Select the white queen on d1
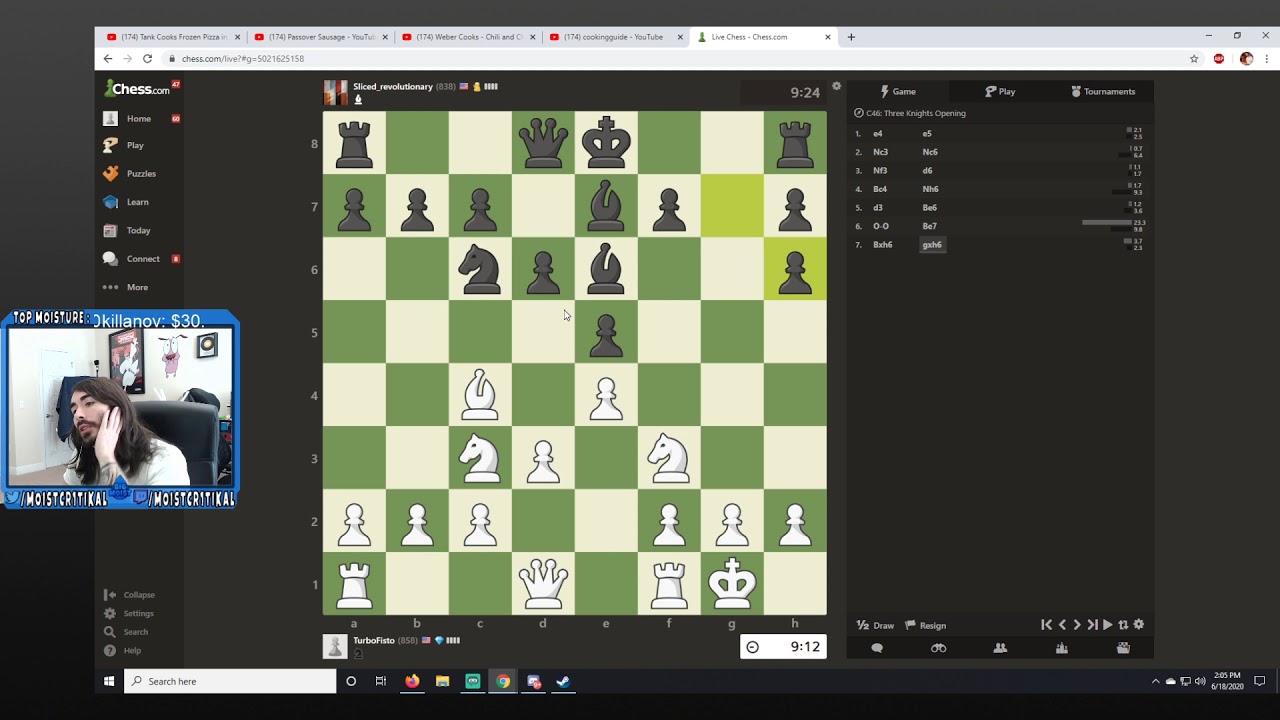The width and height of the screenshot is (1280, 720). coord(543,584)
